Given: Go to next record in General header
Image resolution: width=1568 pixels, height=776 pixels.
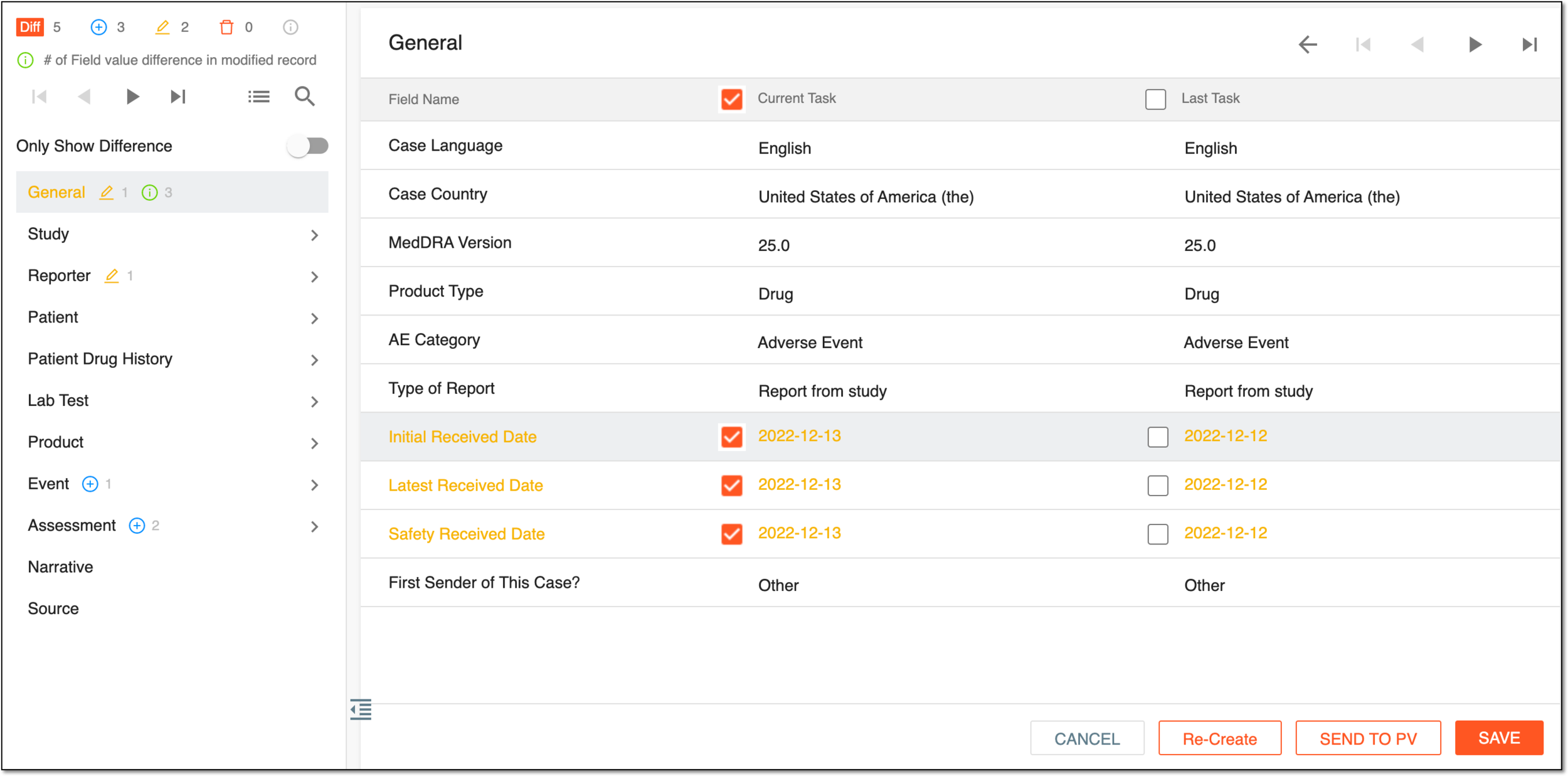Looking at the screenshot, I should coord(1475,45).
